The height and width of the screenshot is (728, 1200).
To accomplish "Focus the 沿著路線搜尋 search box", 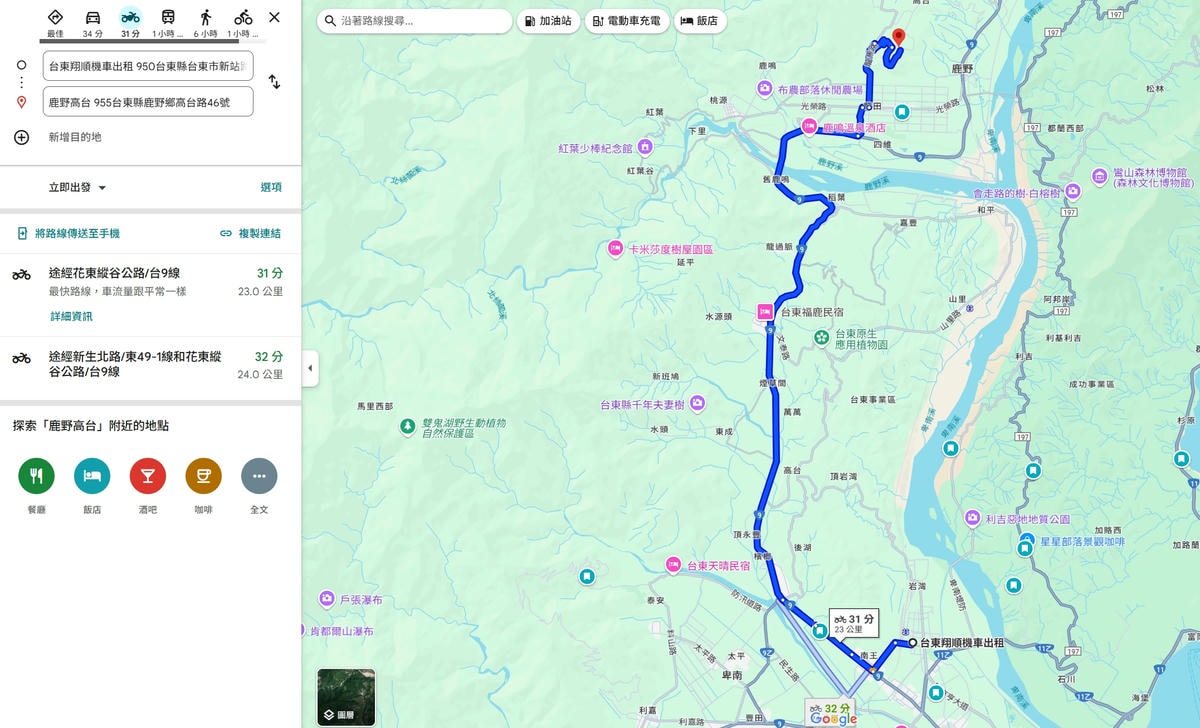I will pyautogui.click(x=415, y=20).
